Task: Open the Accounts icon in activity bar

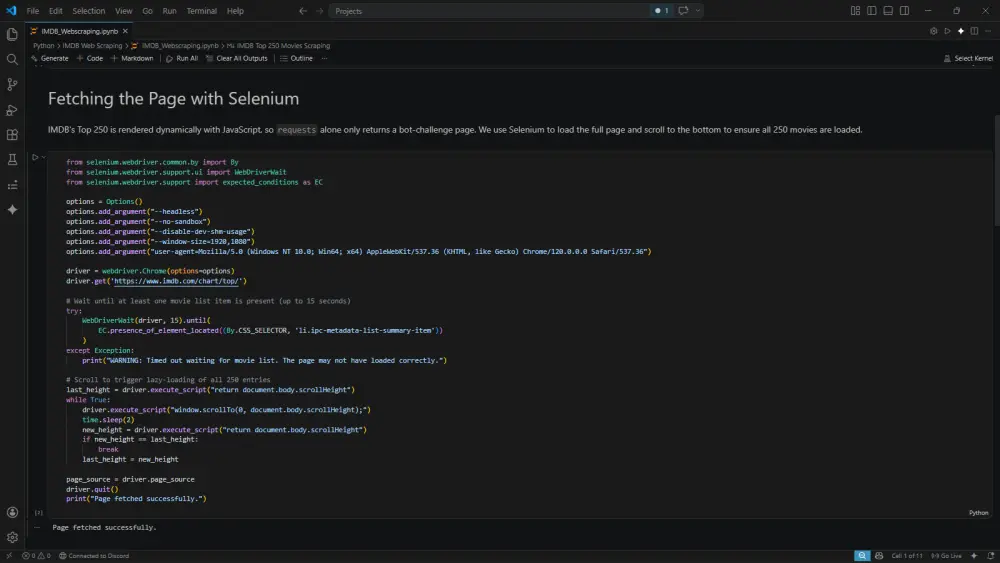Action: coord(12,513)
